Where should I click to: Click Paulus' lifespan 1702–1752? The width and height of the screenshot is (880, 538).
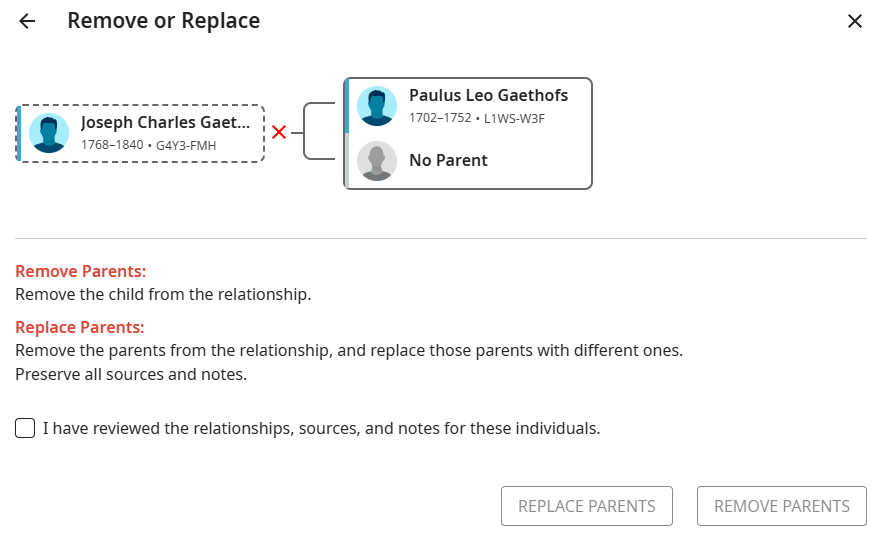[x=440, y=119]
